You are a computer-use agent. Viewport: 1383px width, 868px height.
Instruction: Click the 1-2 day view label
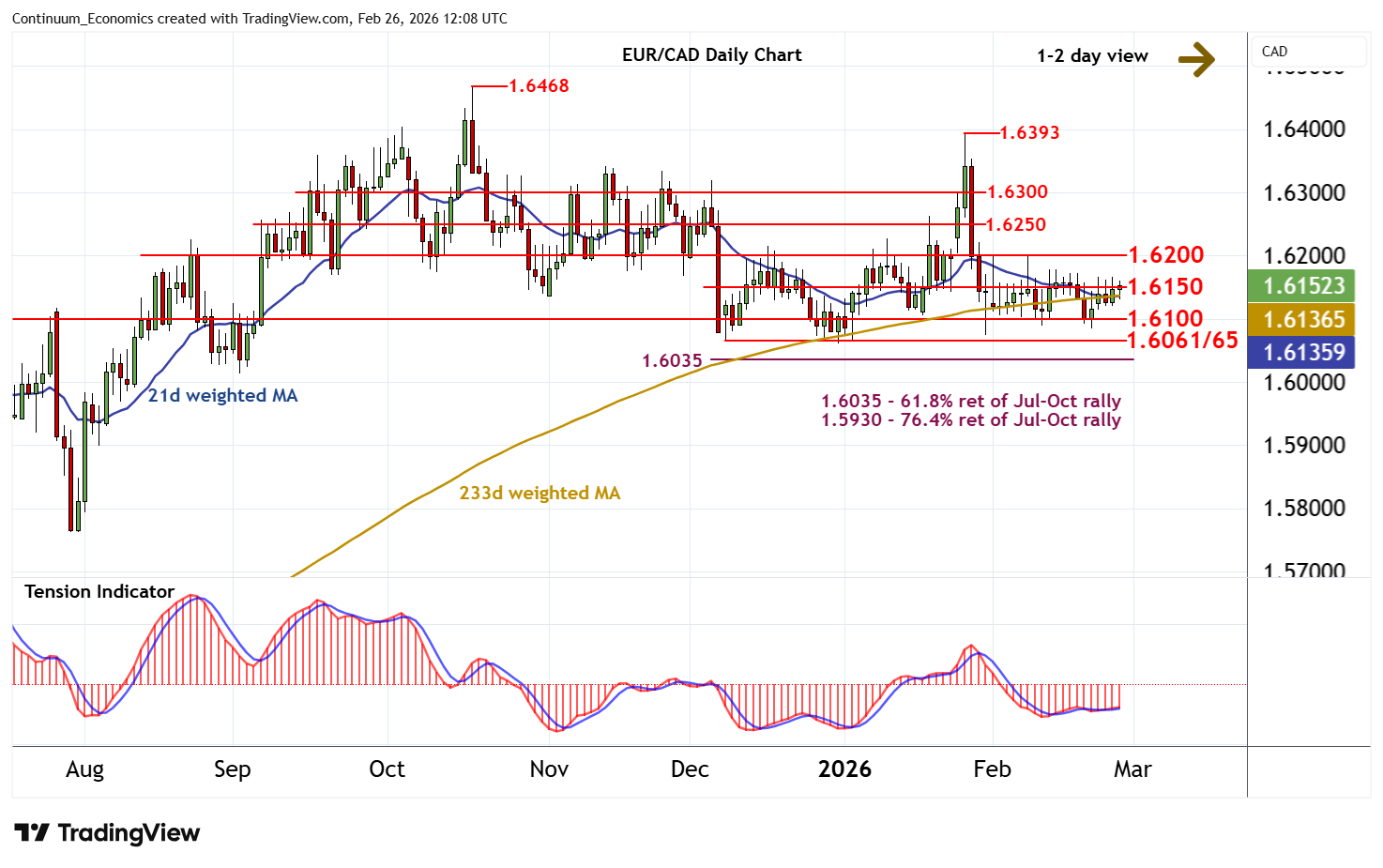click(x=1092, y=56)
